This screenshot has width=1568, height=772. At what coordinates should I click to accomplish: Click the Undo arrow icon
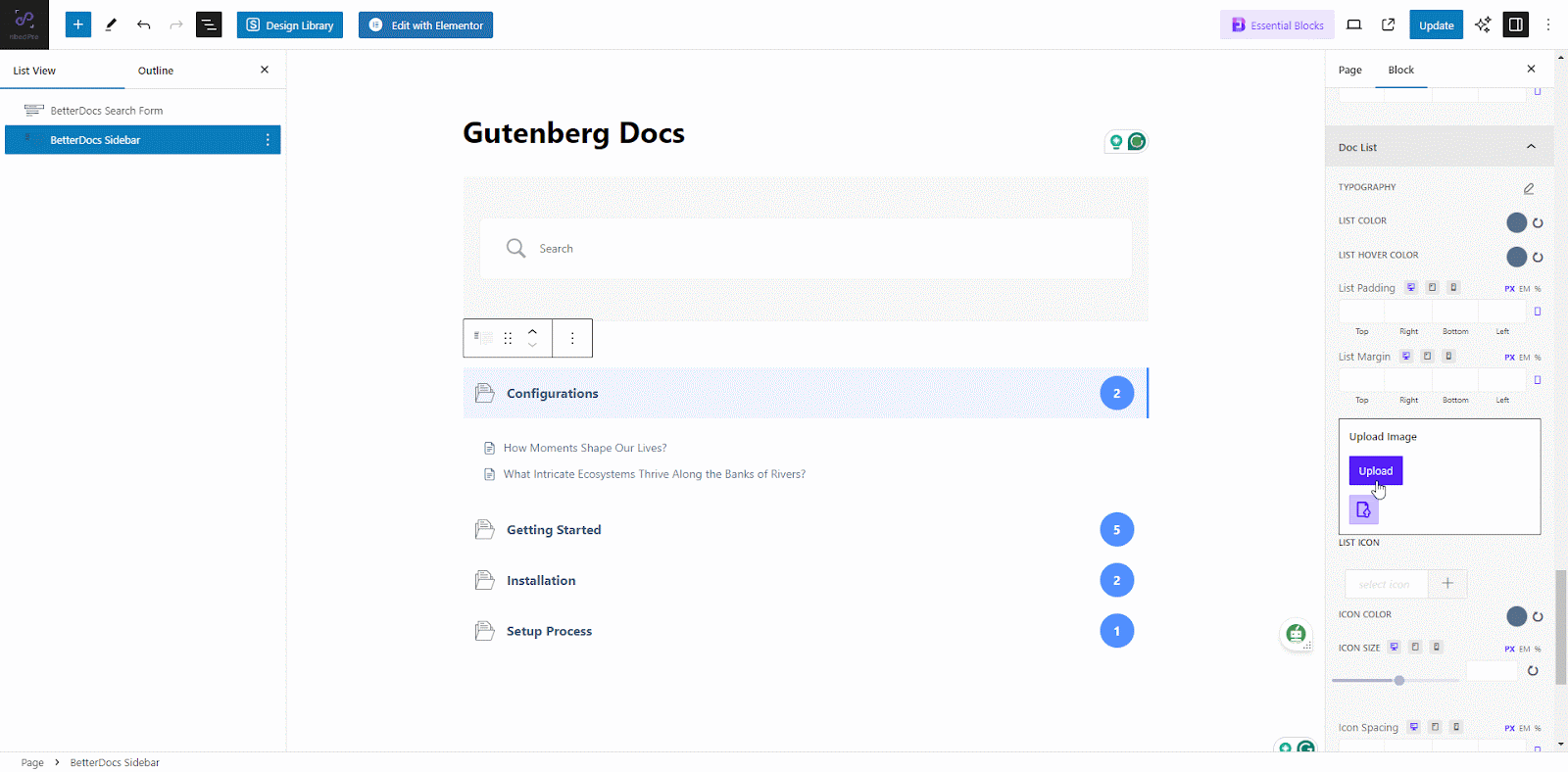tap(143, 24)
